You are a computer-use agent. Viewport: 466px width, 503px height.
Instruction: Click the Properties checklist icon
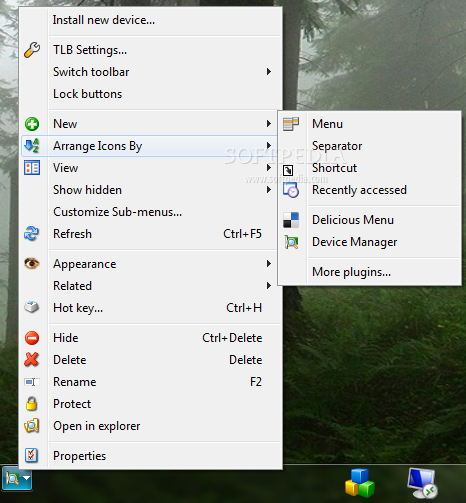point(31,455)
